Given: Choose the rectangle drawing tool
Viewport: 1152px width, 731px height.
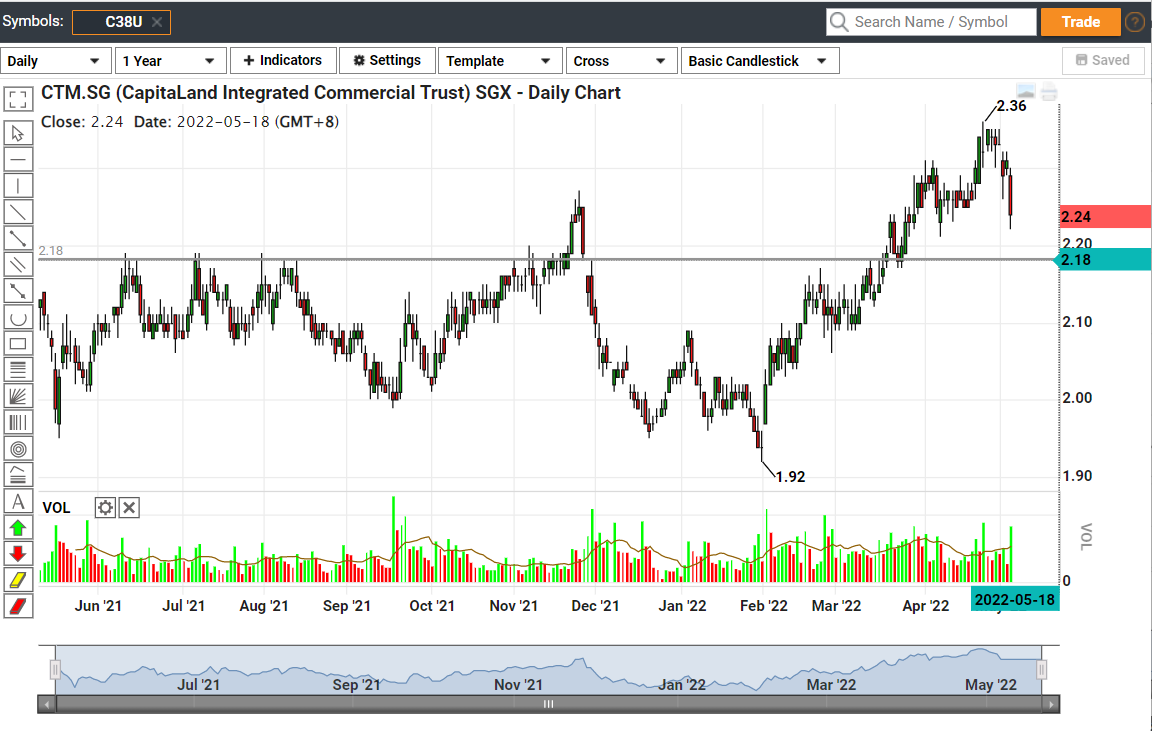Looking at the screenshot, I should tap(18, 343).
